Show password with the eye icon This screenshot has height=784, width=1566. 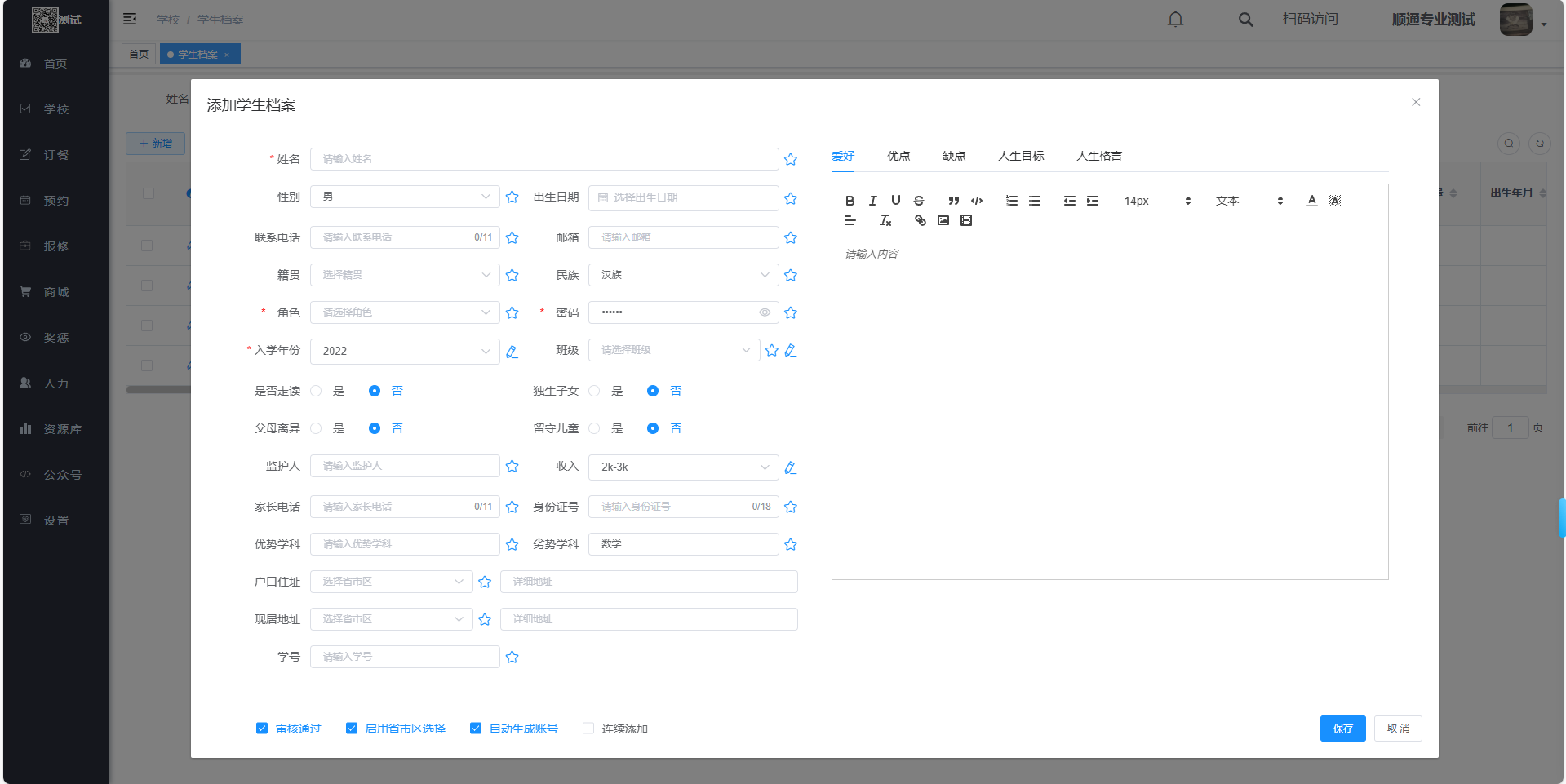coord(765,312)
